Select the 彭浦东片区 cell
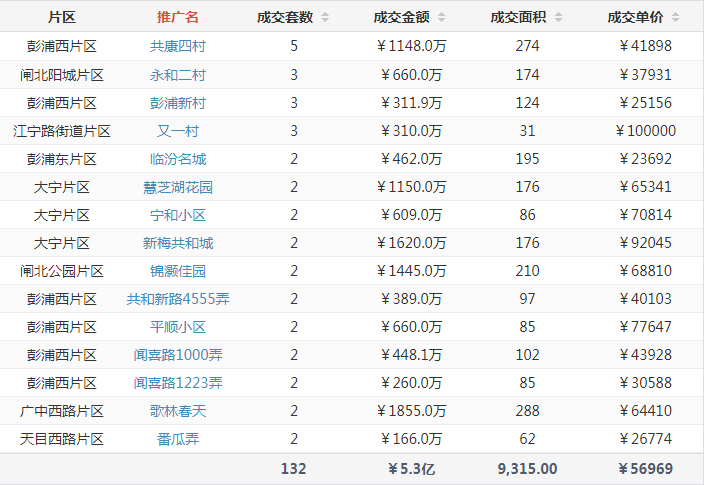Screen dimensions: 704x485 (62, 159)
